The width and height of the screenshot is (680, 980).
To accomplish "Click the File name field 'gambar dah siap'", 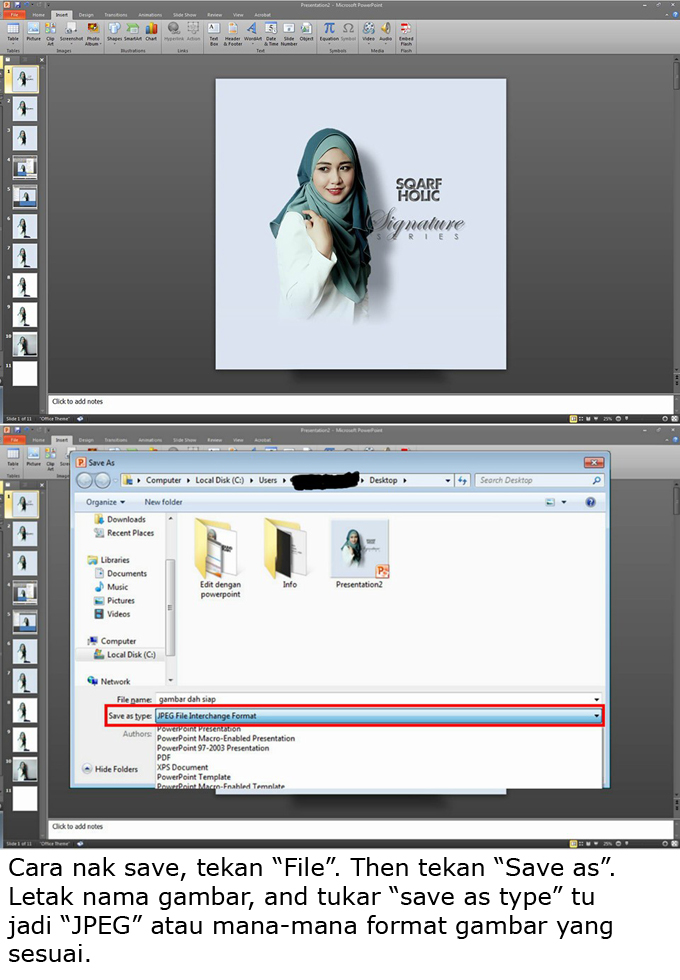I will pyautogui.click(x=379, y=699).
